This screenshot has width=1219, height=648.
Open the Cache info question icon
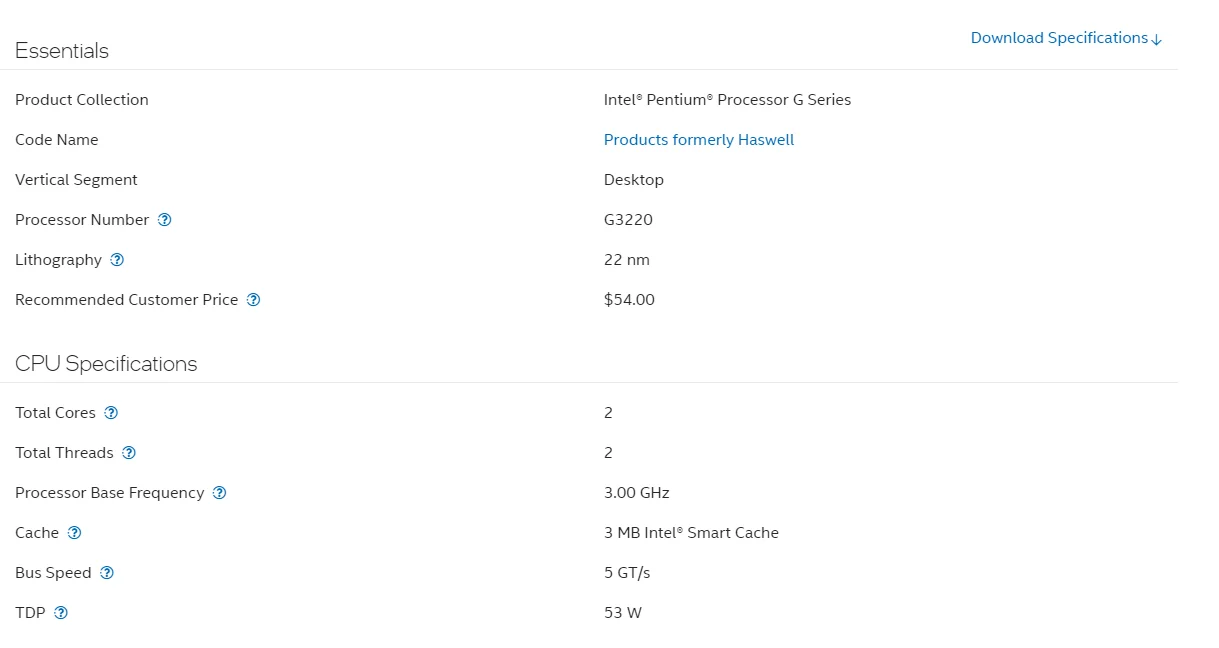pos(74,533)
